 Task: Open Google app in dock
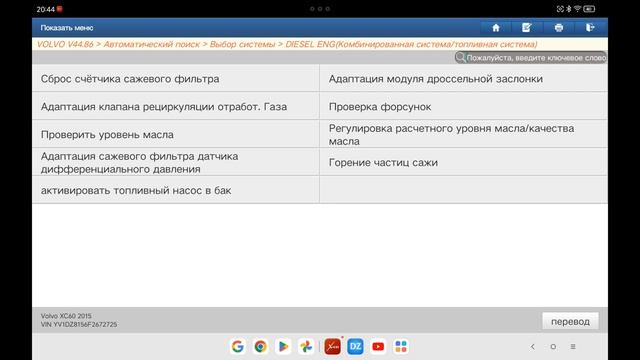tap(238, 347)
